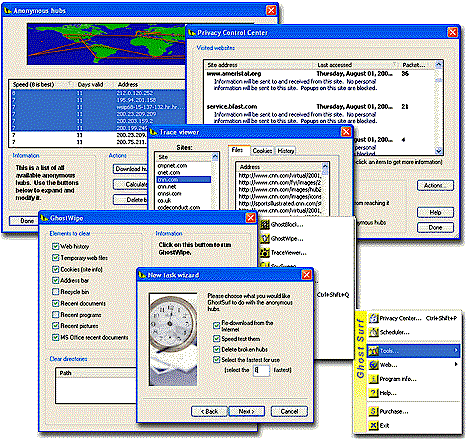
Task: Sort by Speed column header
Action: pyautogui.click(x=42, y=84)
